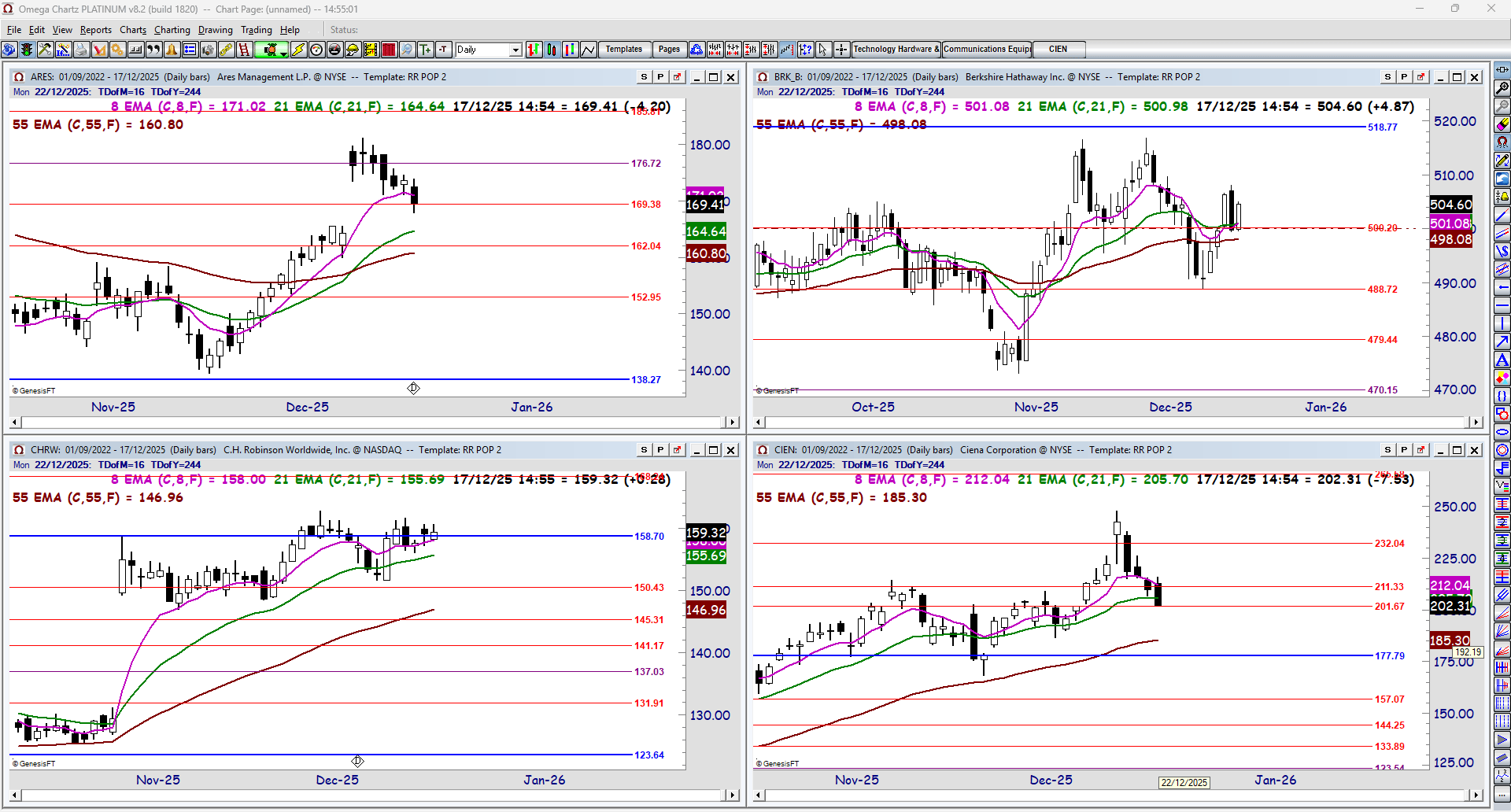Select the diagonal trendline drawing tool
1511x812 pixels.
click(1502, 215)
